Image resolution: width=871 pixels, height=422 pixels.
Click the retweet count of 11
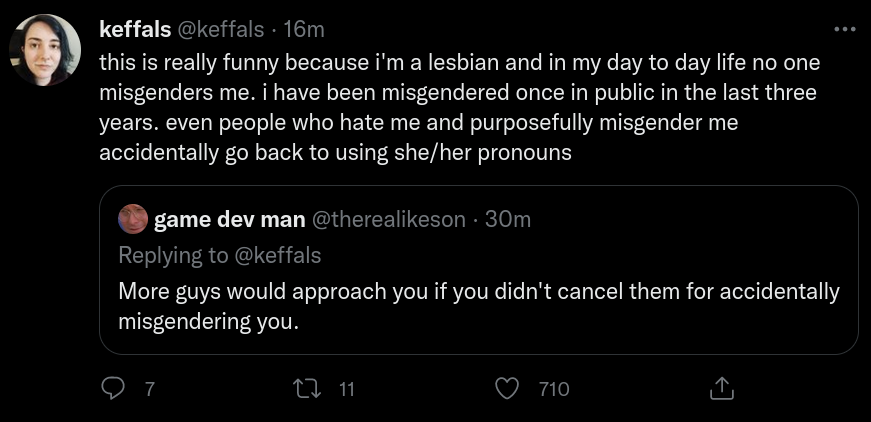tap(346, 389)
